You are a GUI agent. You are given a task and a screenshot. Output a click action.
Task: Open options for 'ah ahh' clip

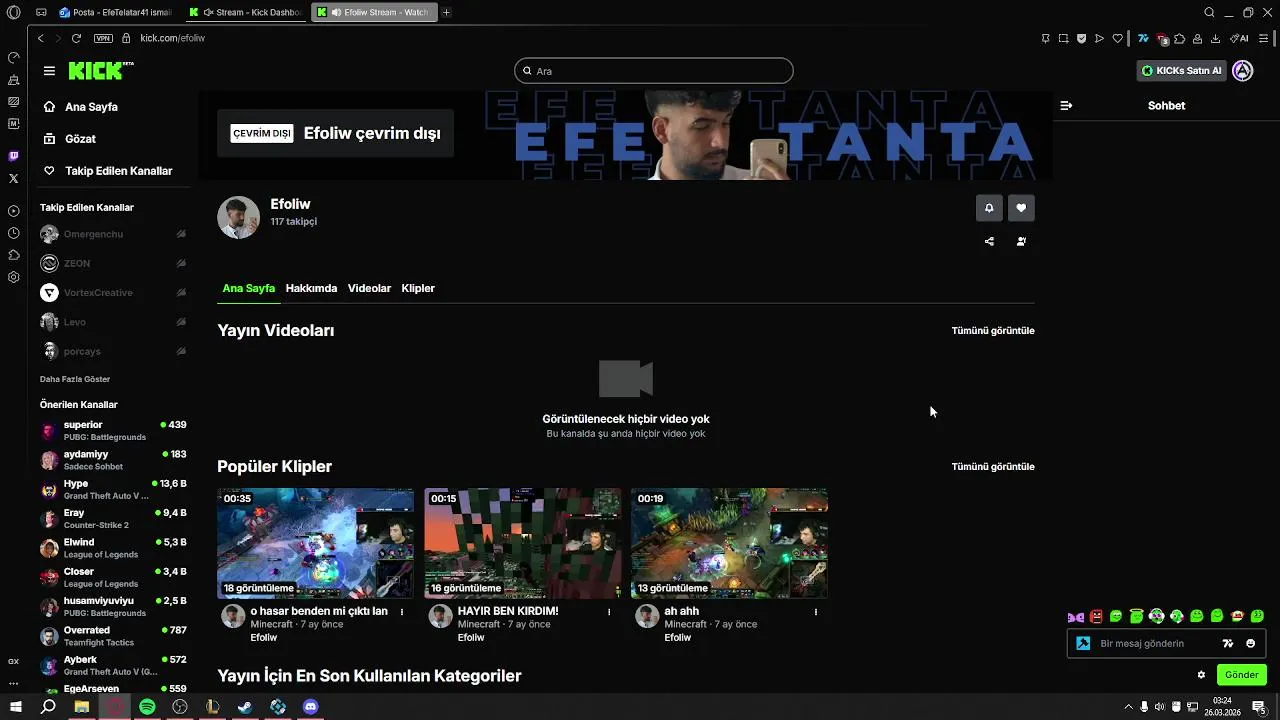tap(816, 611)
